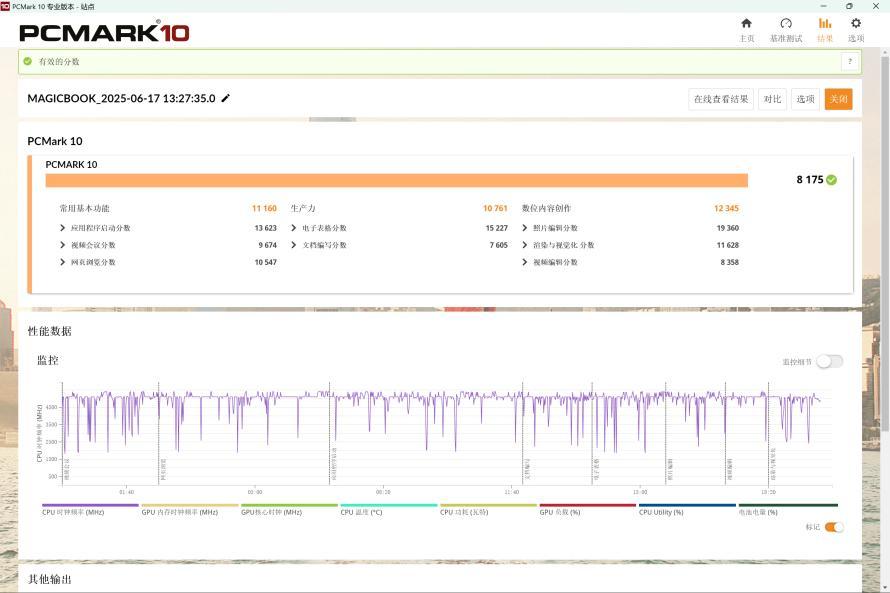
Task: Click score value 13 623
Action: click(x=265, y=228)
